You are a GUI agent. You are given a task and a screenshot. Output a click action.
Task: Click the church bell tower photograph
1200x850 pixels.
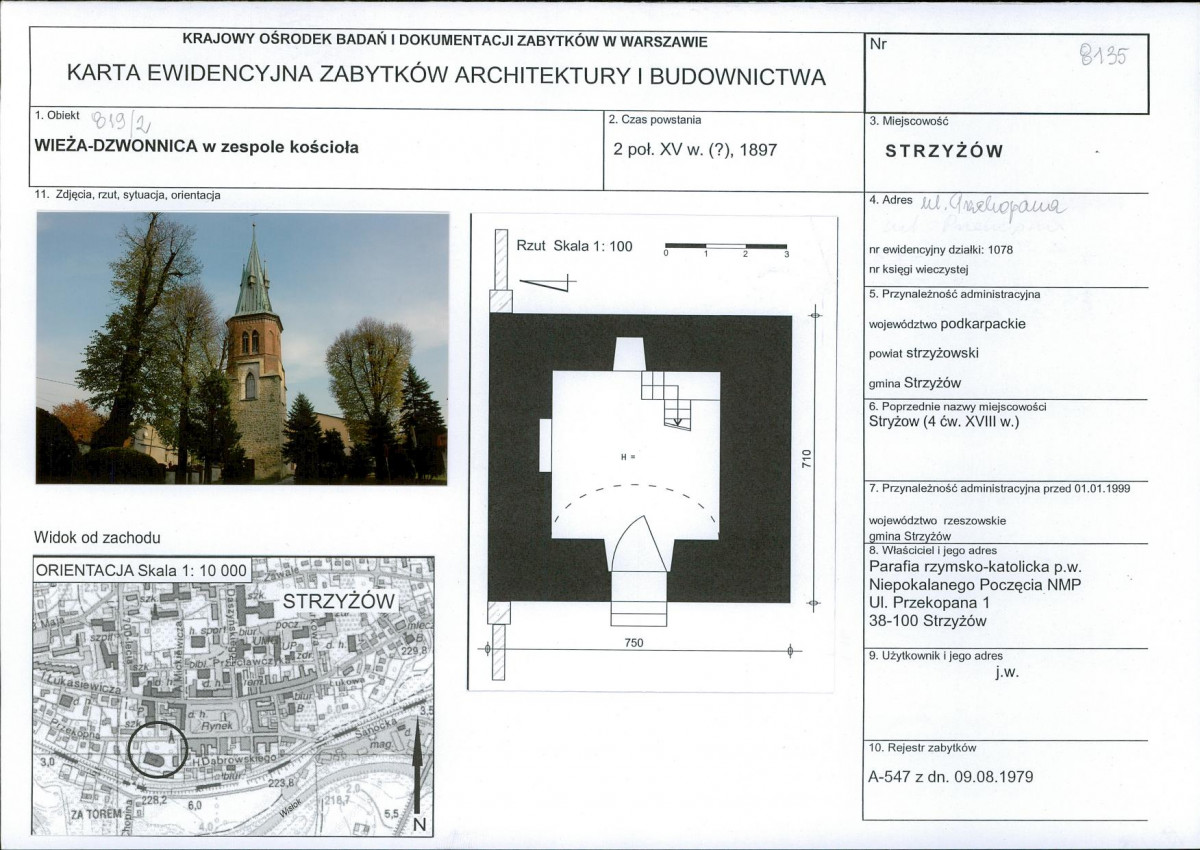click(242, 348)
